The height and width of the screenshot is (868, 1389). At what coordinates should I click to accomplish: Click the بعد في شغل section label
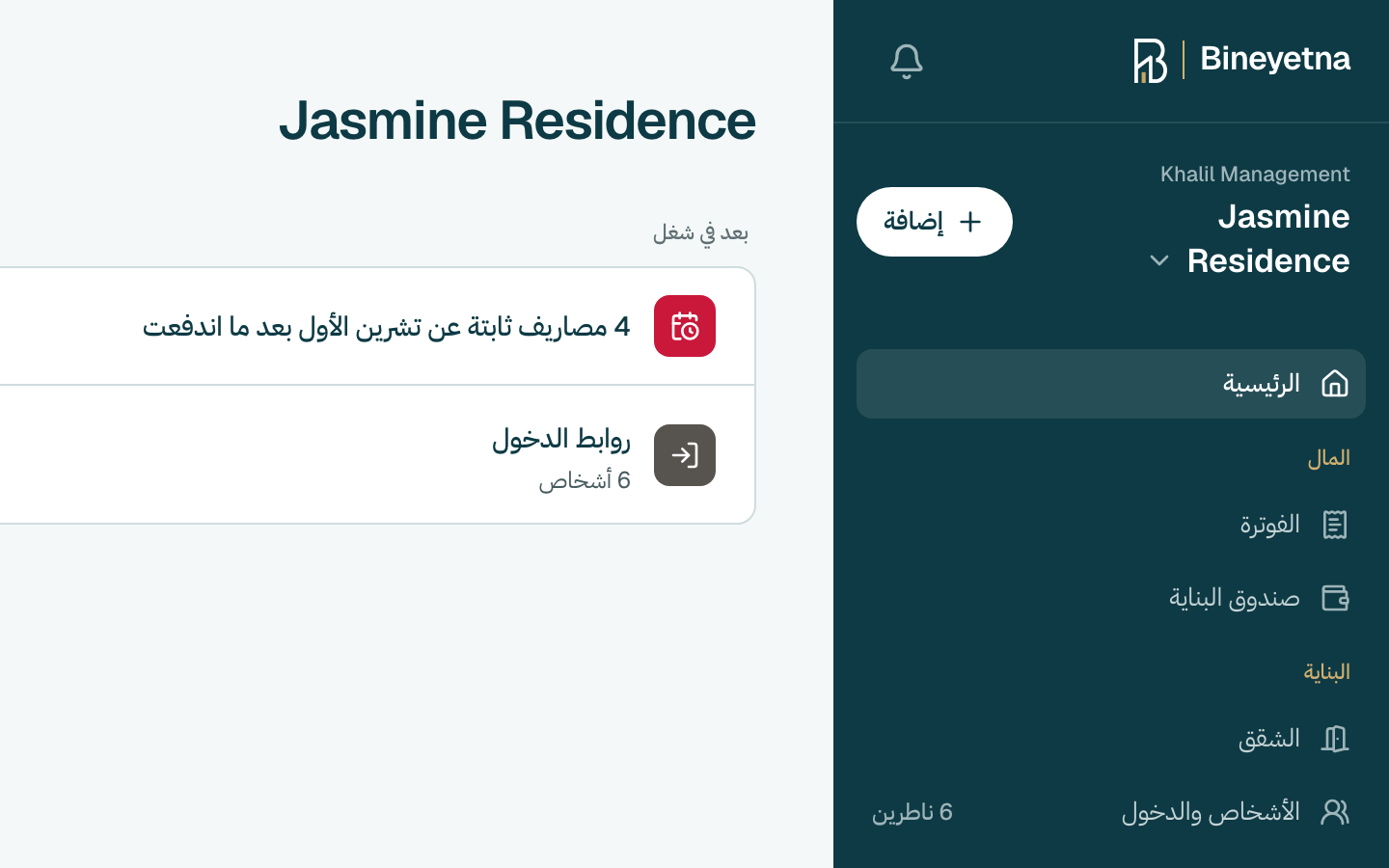click(700, 232)
